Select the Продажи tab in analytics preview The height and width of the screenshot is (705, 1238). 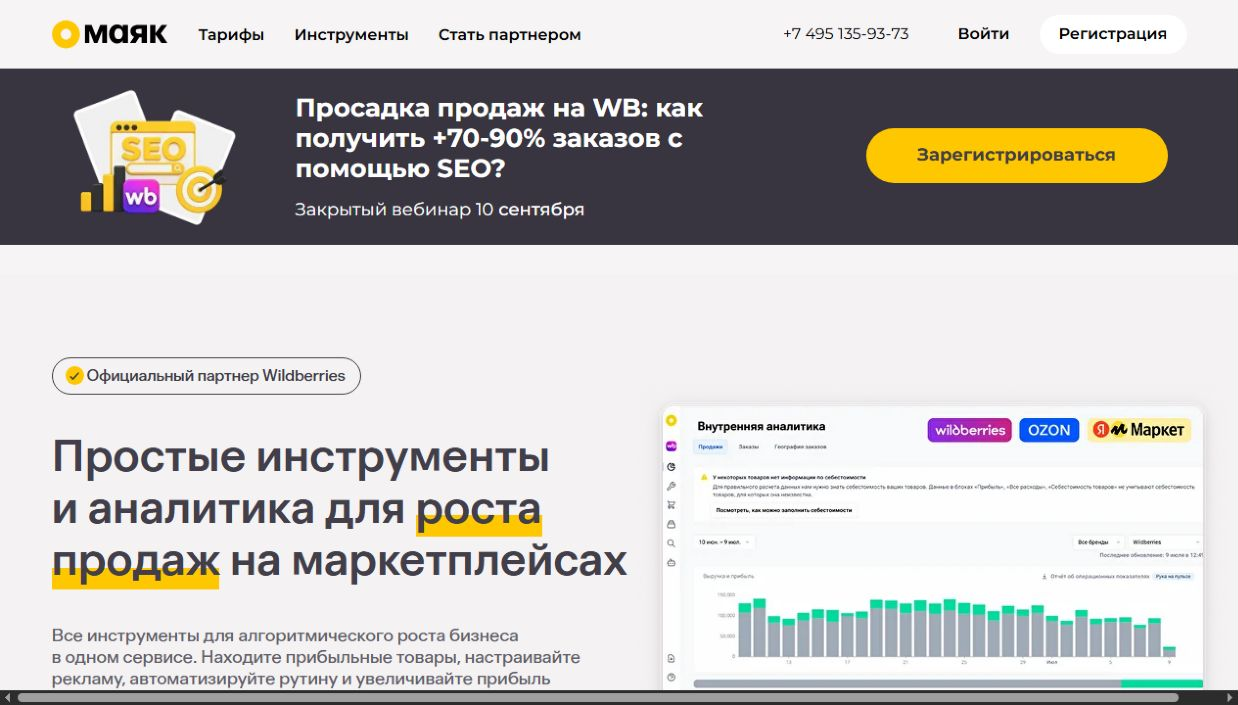(x=710, y=447)
